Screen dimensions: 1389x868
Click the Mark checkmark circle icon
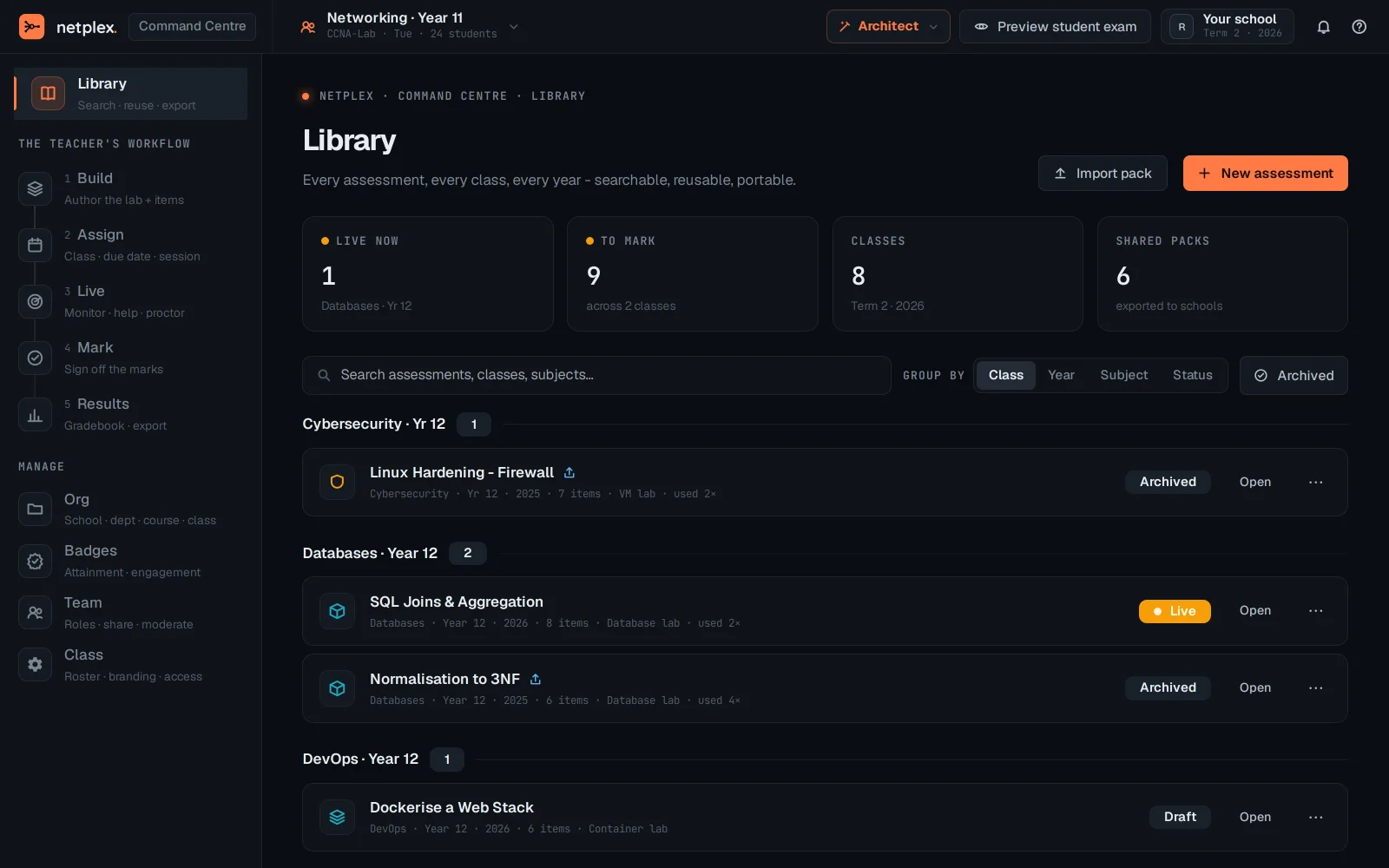click(x=35, y=358)
